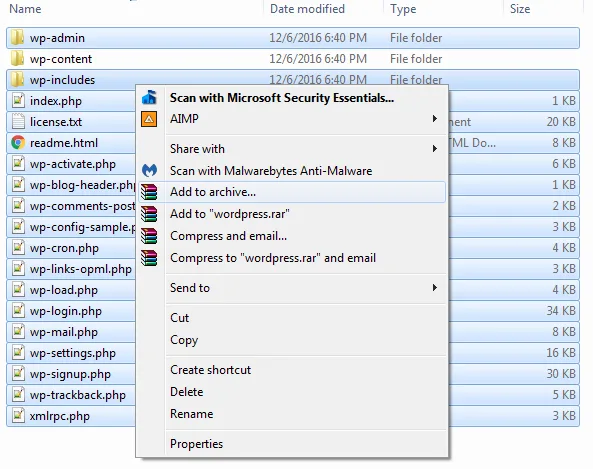Click the 2 KB size value
593x469 pixels.
click(x=564, y=206)
